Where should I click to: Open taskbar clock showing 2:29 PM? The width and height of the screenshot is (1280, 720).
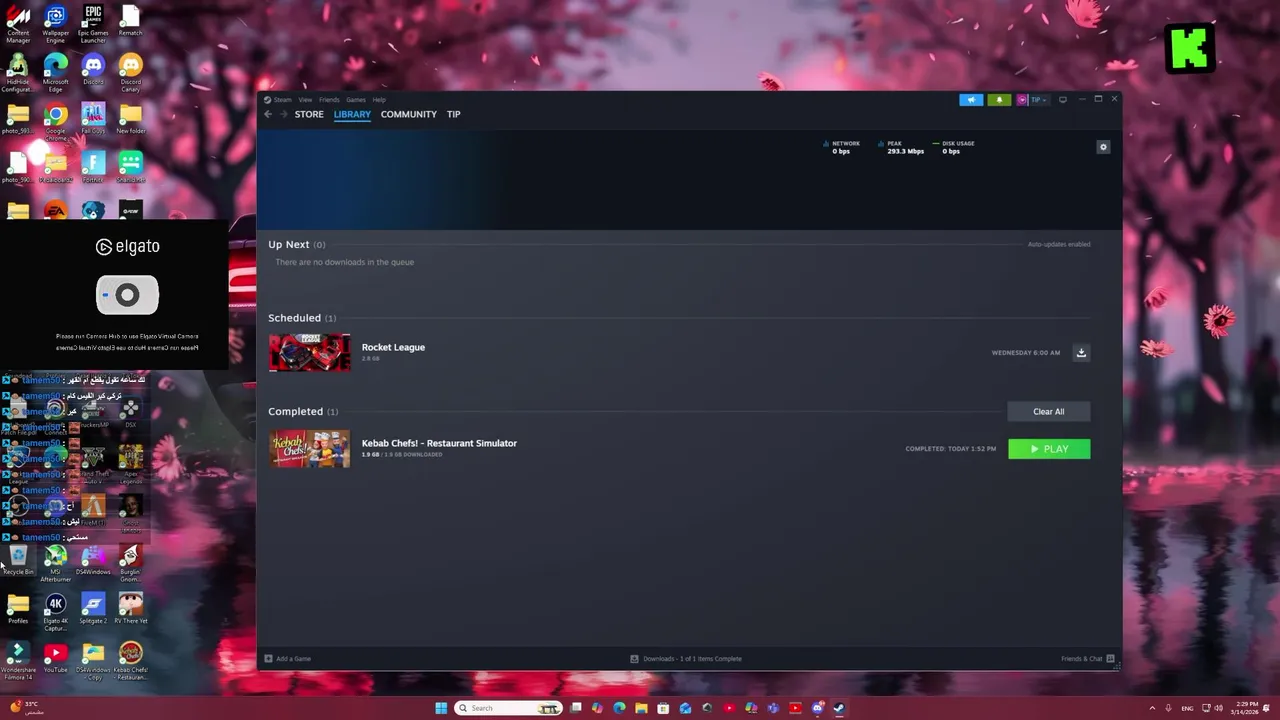[x=1244, y=708]
